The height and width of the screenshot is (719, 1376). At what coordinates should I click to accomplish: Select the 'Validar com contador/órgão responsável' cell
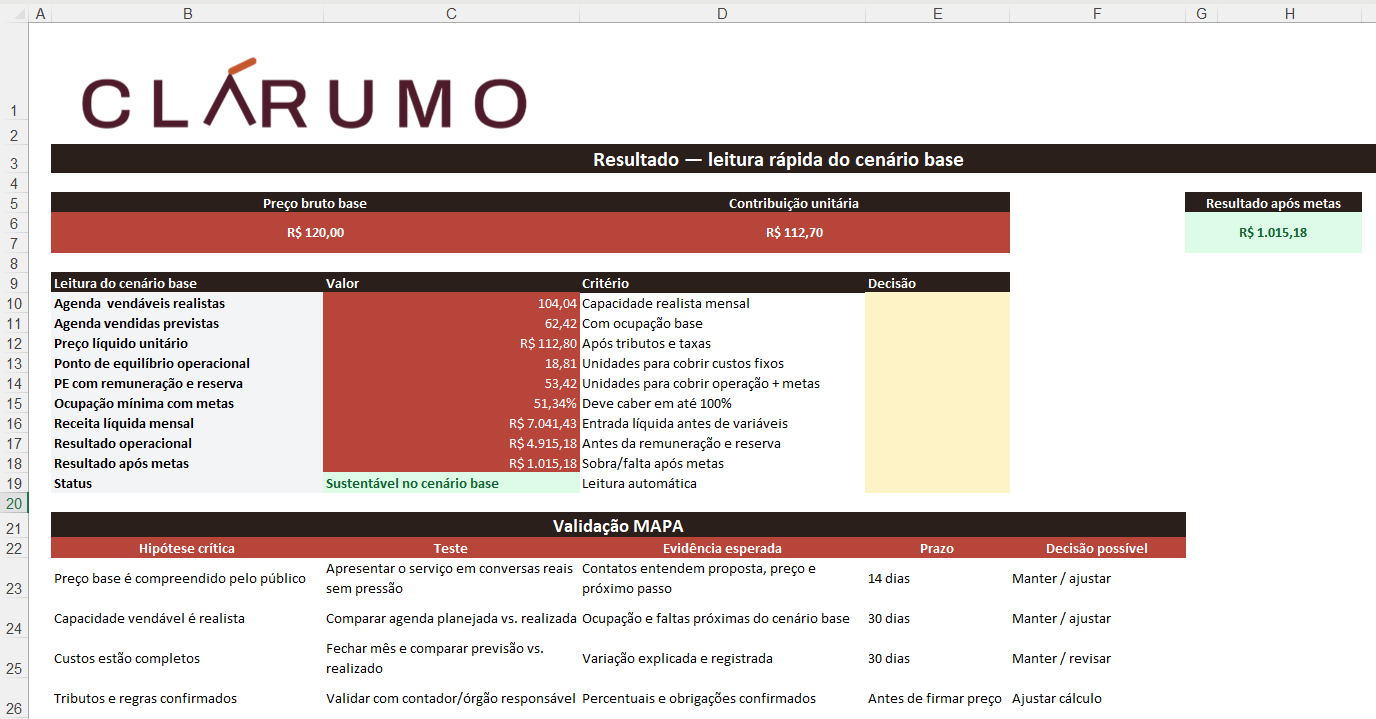pos(451,698)
